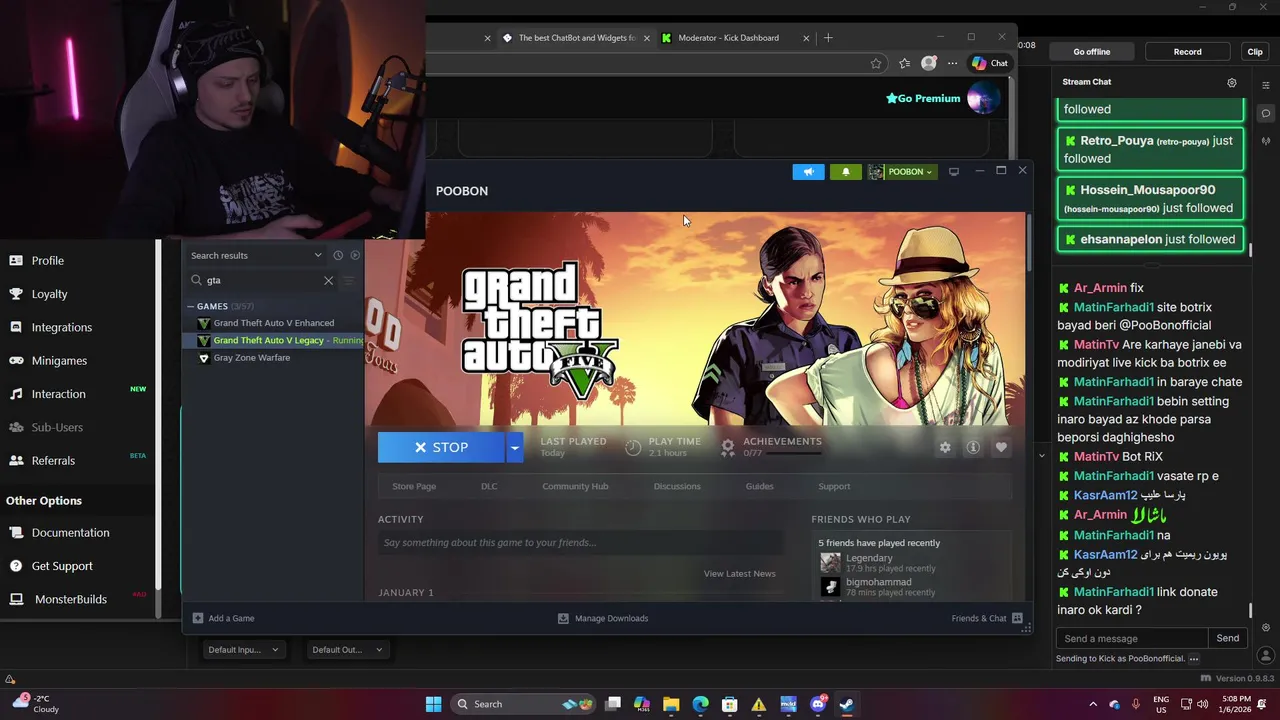Open the POOBON account dropdown in Steam
Viewport: 1280px width, 720px height.
(x=902, y=172)
